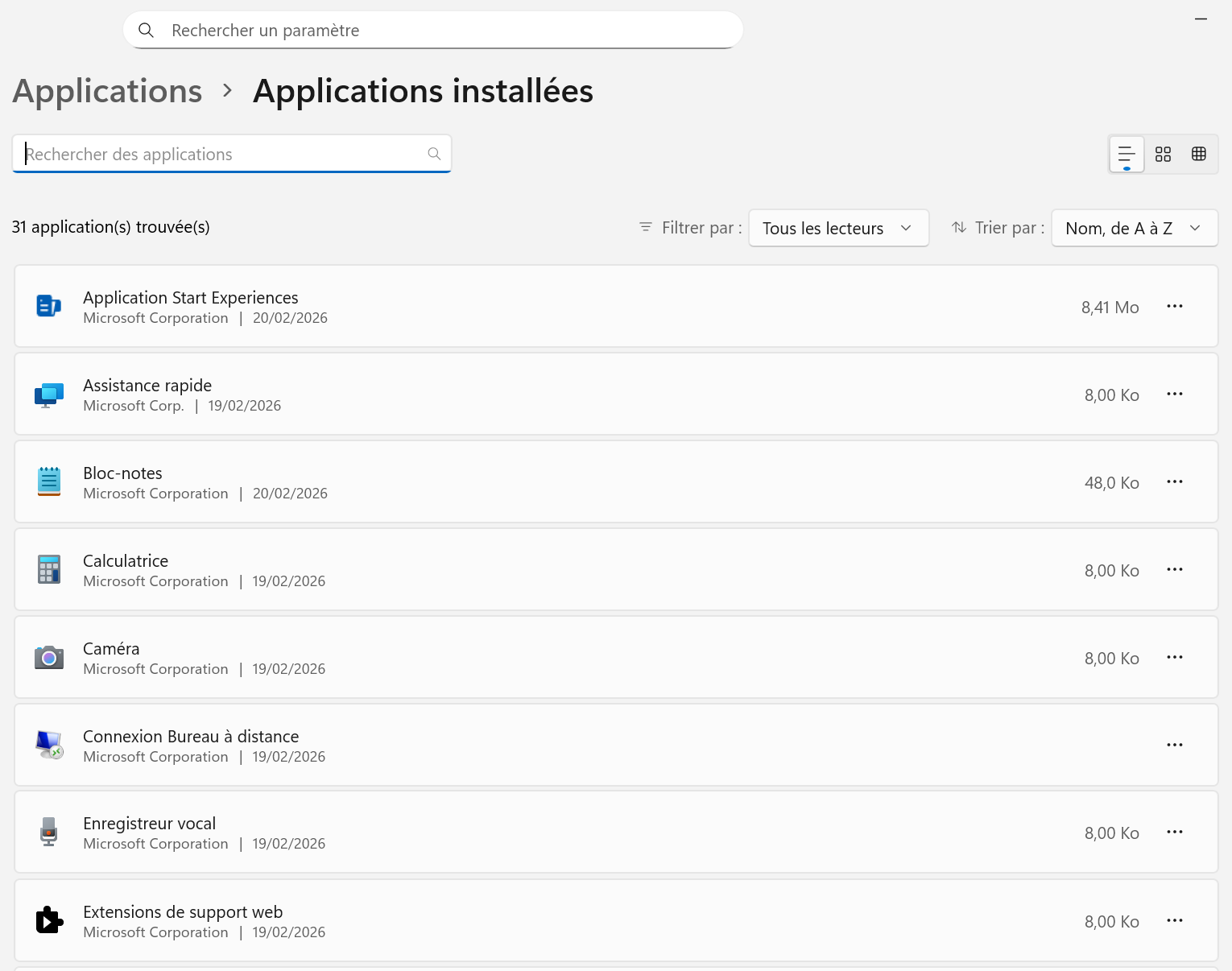The width and height of the screenshot is (1232, 971).
Task: Click the Calculatrice name
Action: tap(126, 560)
